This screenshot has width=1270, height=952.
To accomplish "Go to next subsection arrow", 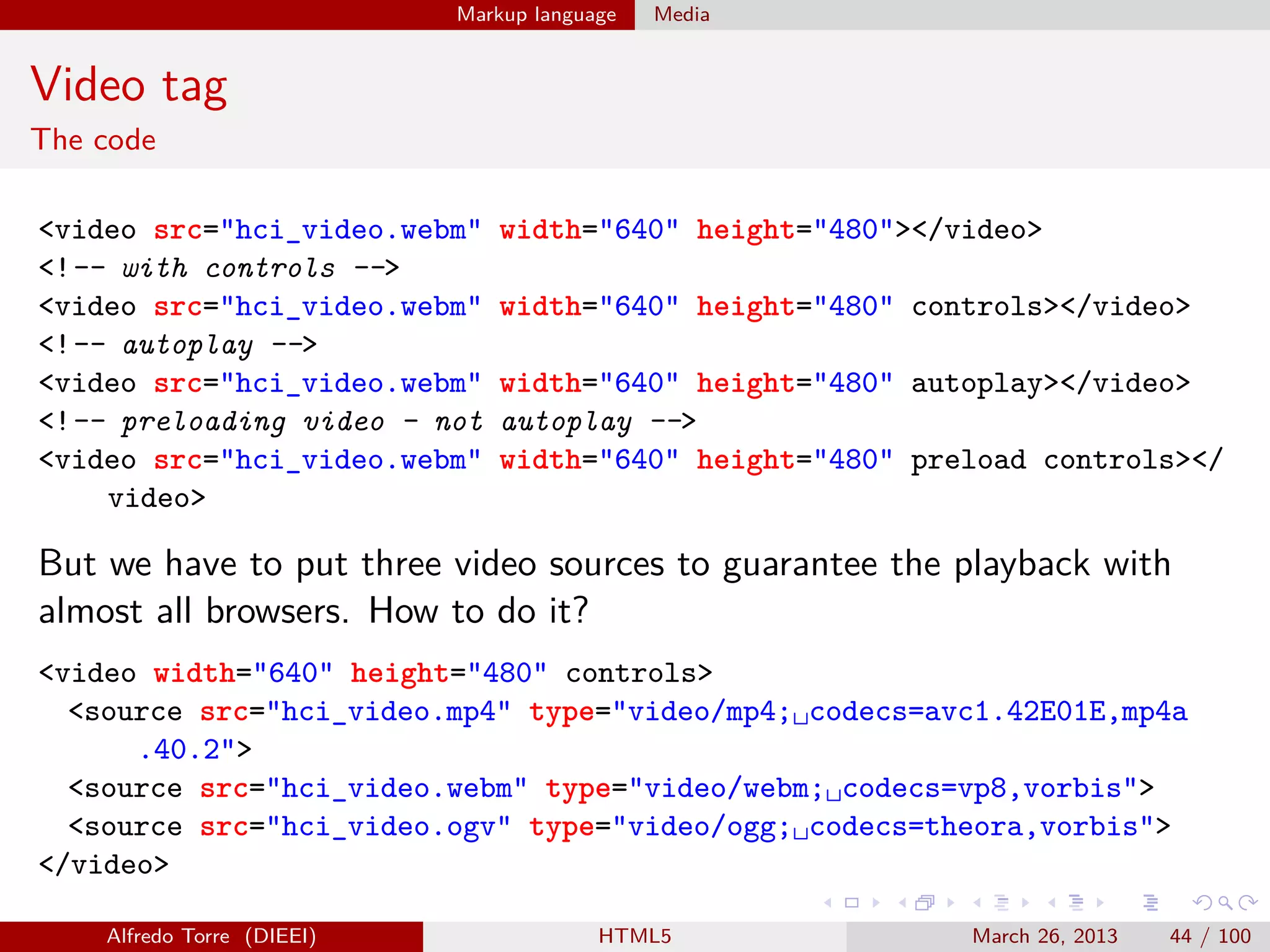I will pyautogui.click(x=1026, y=902).
